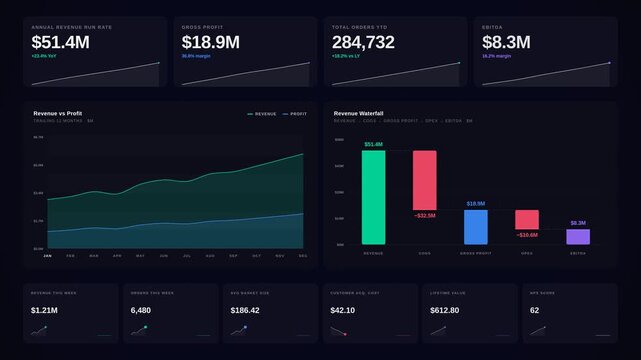Select the NPS Score label
The width and height of the screenshot is (641, 360).
[542, 293]
